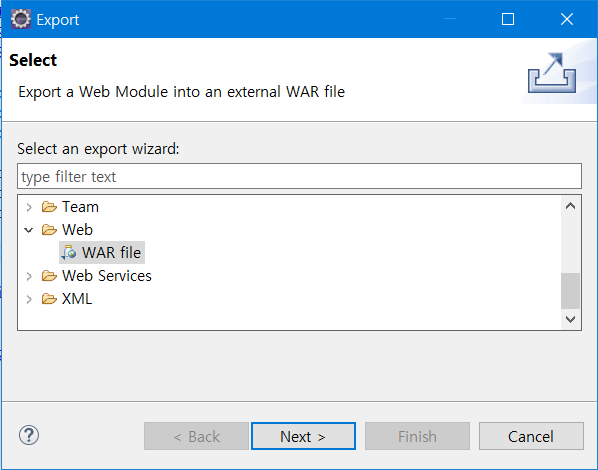The image size is (598, 470).
Task: Collapse the Web category
Action: 29,230
